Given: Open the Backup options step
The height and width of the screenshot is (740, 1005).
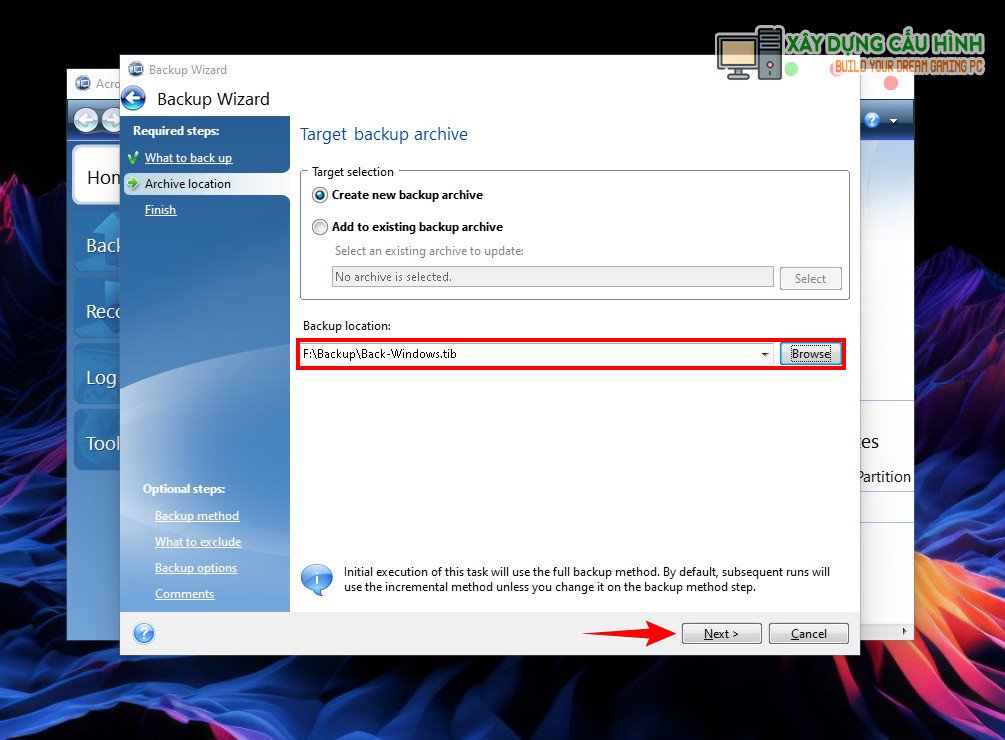Looking at the screenshot, I should coord(196,568).
